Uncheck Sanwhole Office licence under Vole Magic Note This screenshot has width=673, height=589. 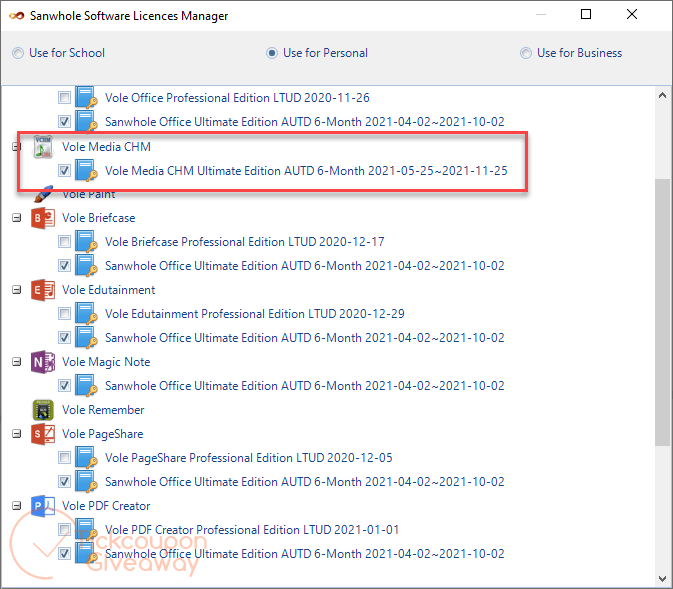64,386
